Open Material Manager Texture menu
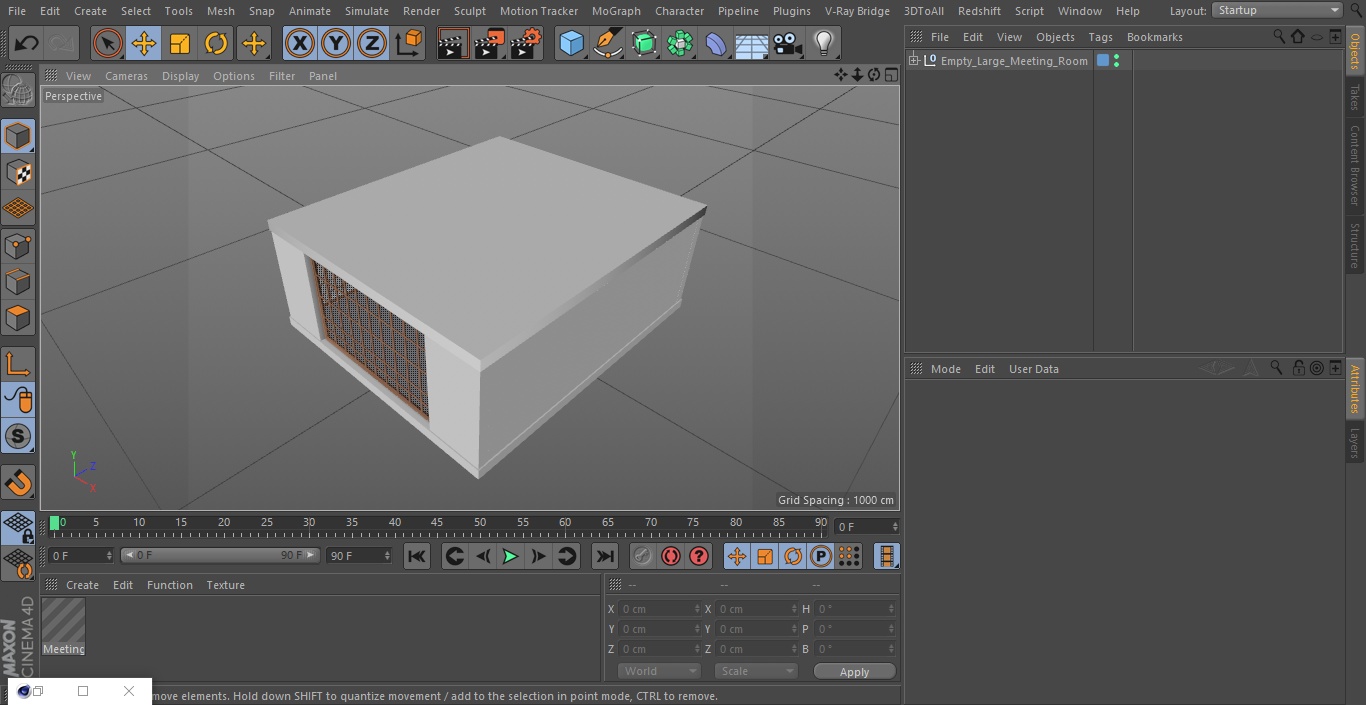The image size is (1366, 705). [x=225, y=585]
